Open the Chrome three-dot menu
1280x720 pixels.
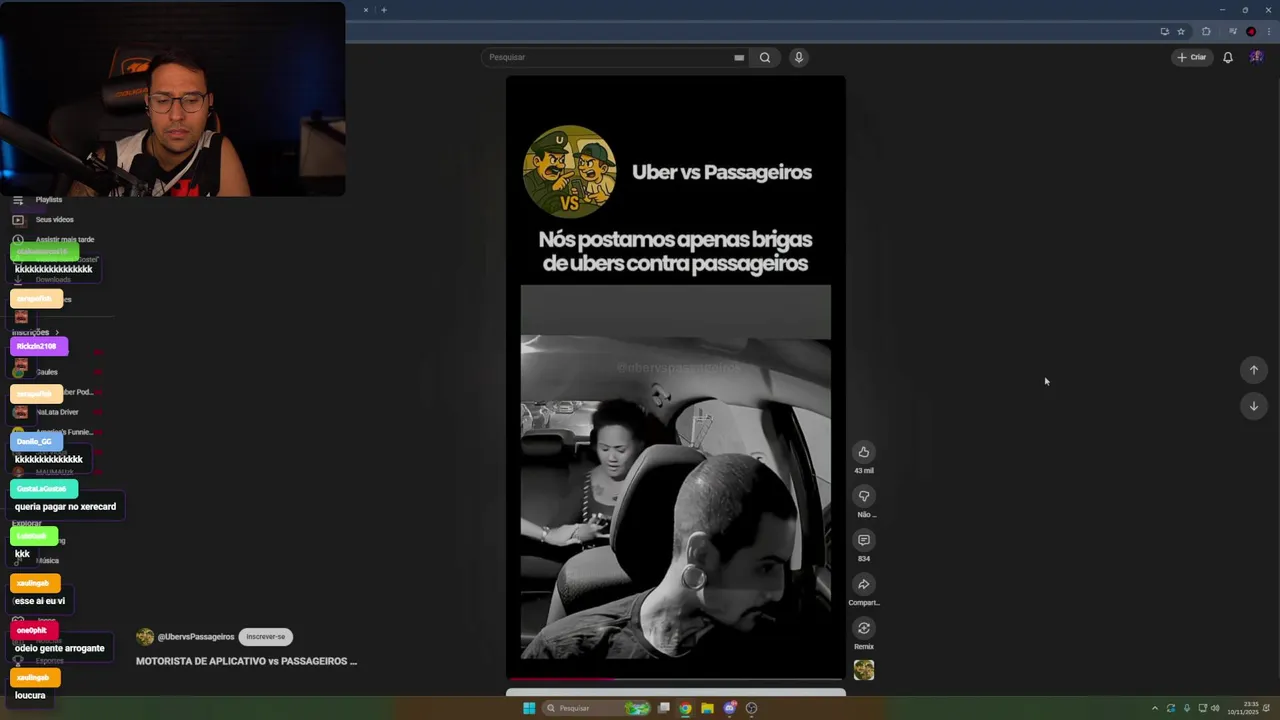(1269, 31)
